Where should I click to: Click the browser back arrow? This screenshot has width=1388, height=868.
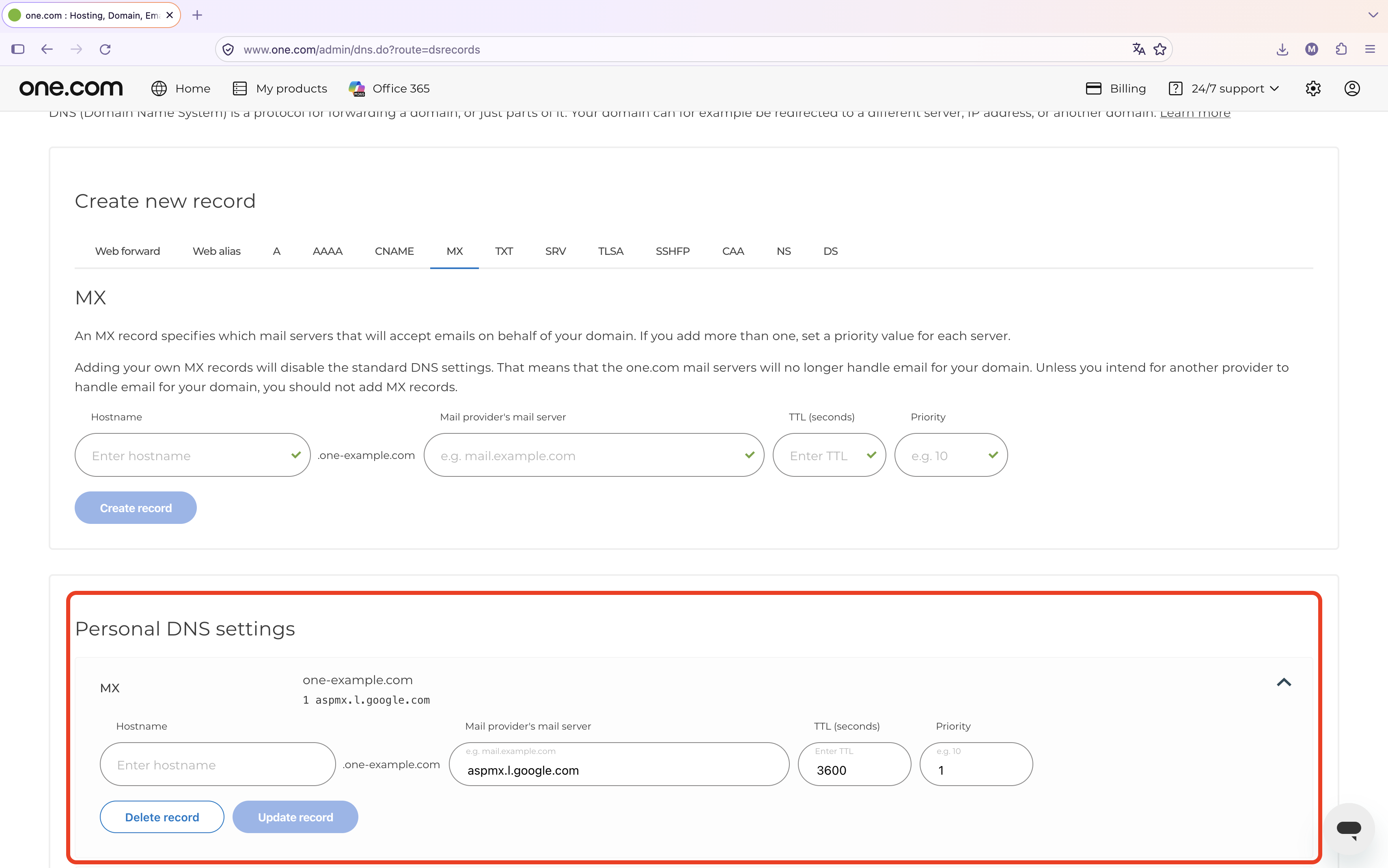[x=47, y=50]
